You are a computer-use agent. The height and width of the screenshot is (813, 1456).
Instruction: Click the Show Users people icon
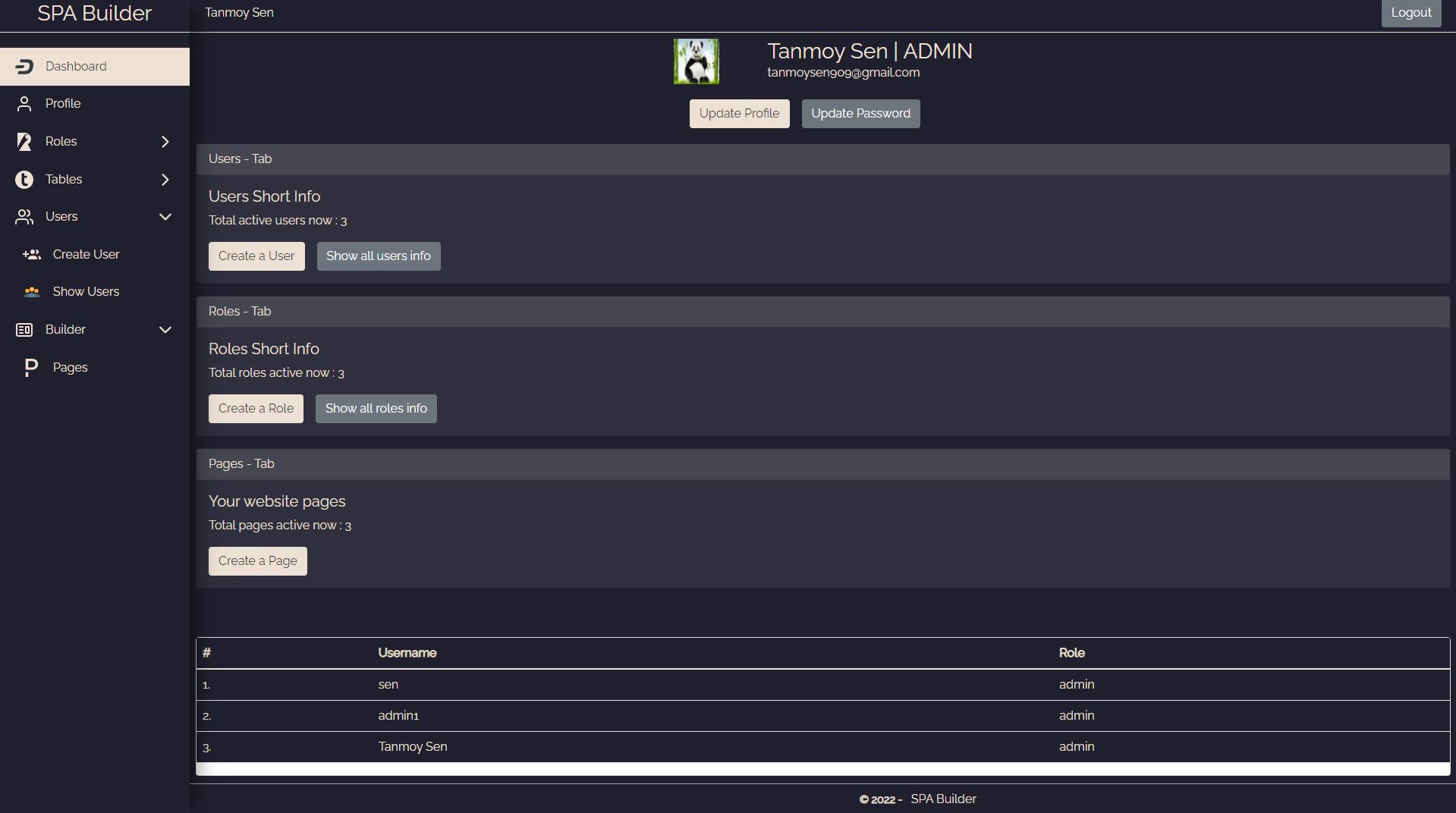[32, 292]
